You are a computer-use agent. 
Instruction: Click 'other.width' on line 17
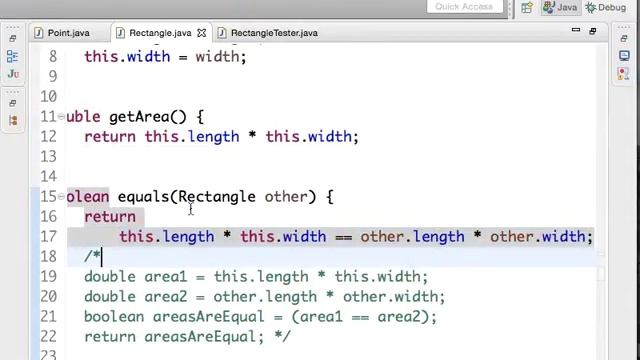point(538,237)
